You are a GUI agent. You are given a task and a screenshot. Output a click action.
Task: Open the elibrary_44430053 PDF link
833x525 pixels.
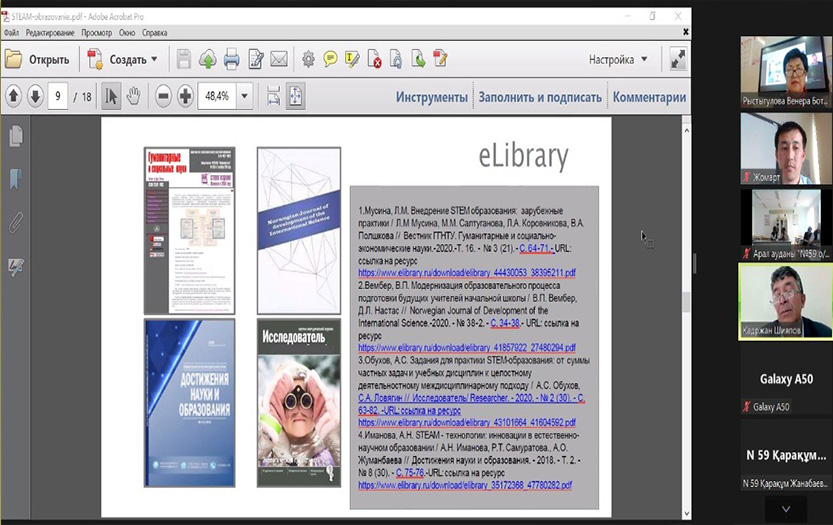pyautogui.click(x=466, y=272)
